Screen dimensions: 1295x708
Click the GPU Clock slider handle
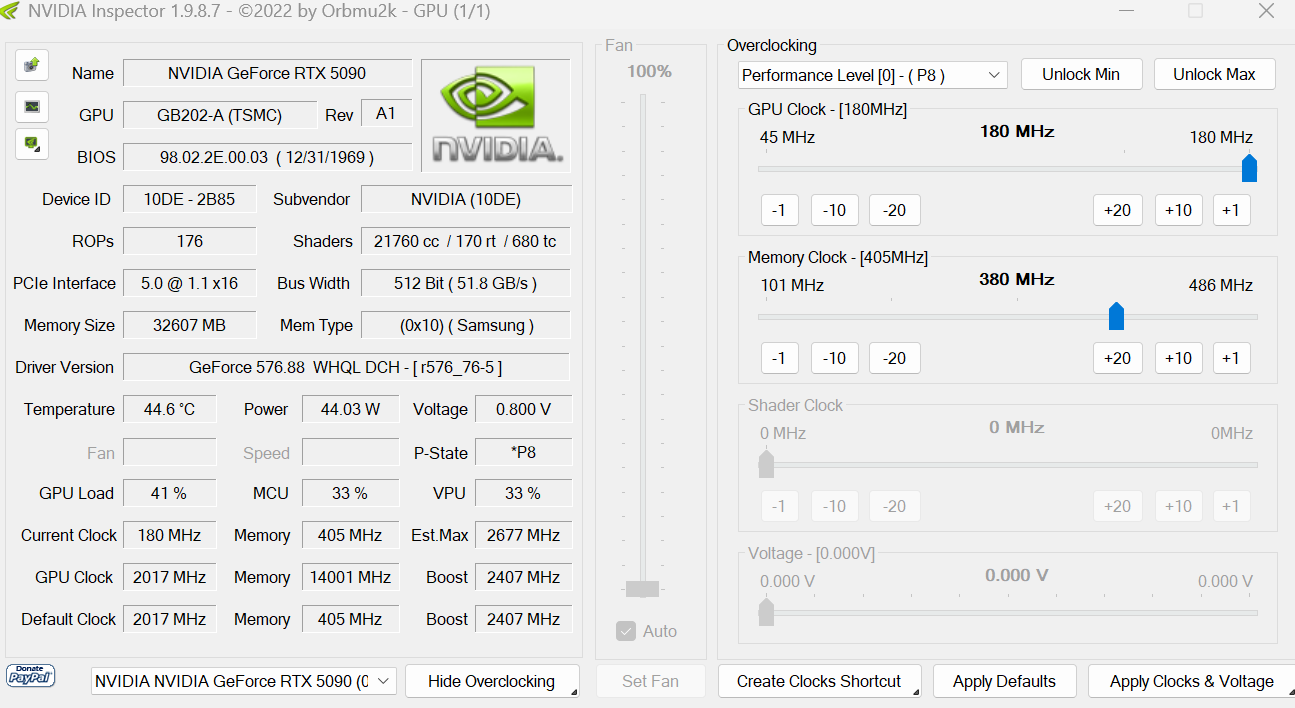pos(1249,168)
